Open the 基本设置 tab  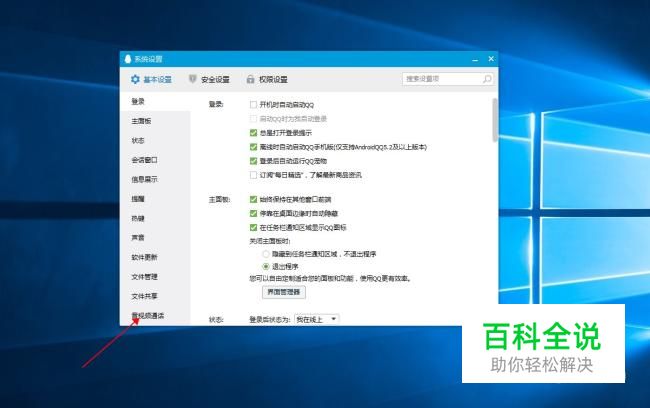point(151,79)
